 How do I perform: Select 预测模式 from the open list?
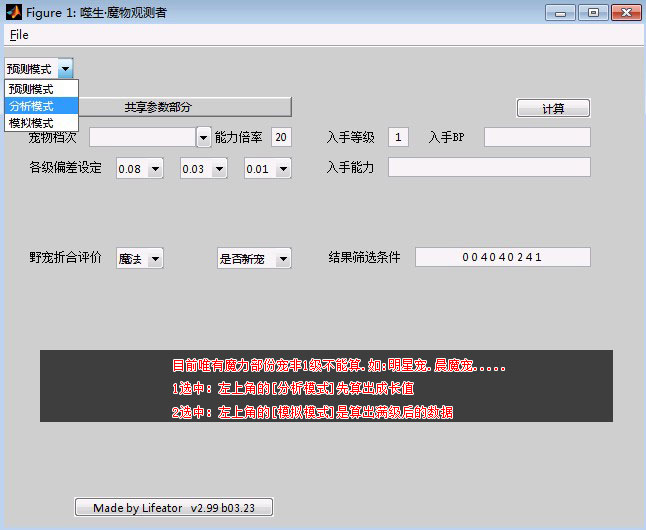pos(31,89)
